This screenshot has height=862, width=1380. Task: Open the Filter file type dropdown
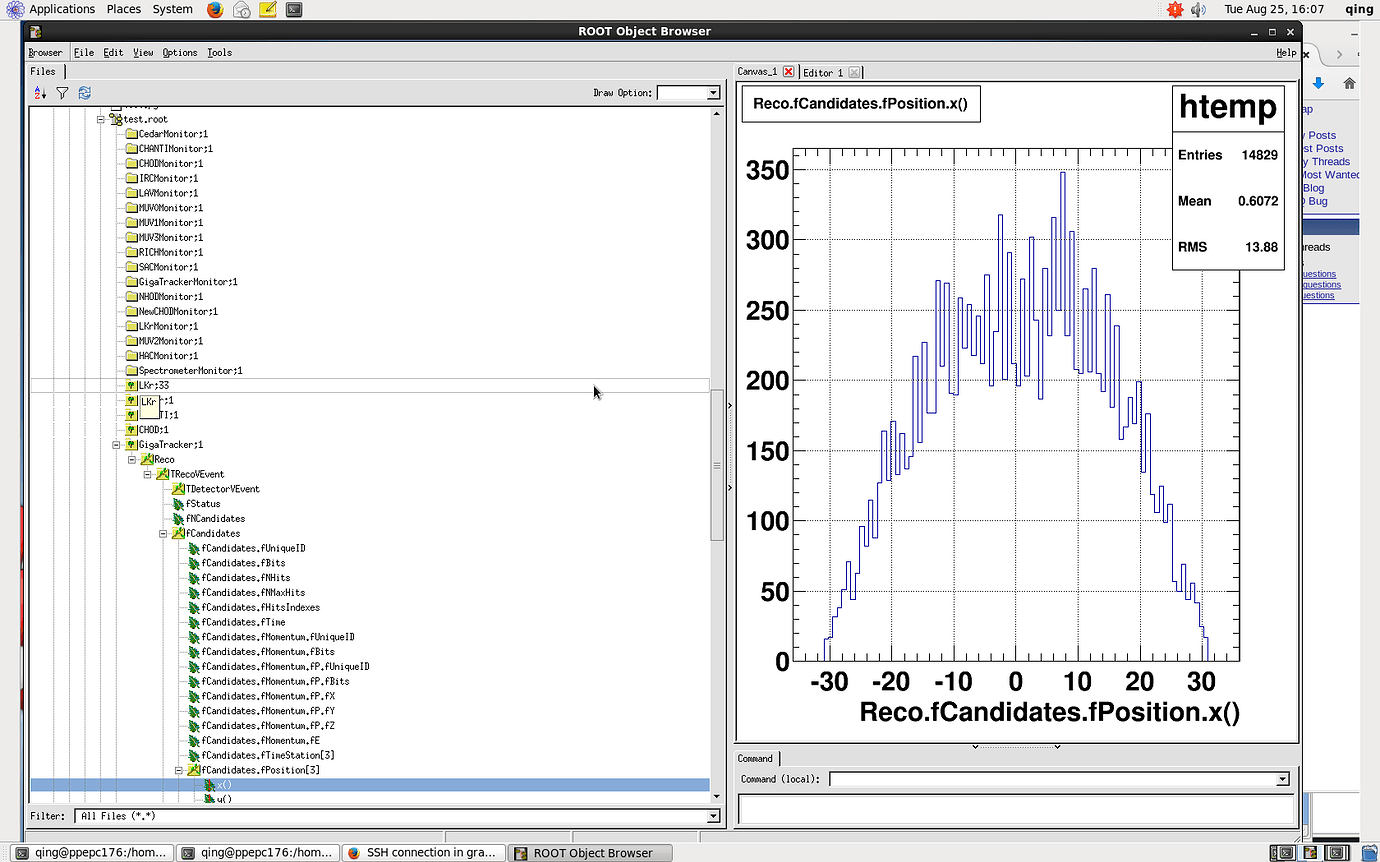click(713, 816)
